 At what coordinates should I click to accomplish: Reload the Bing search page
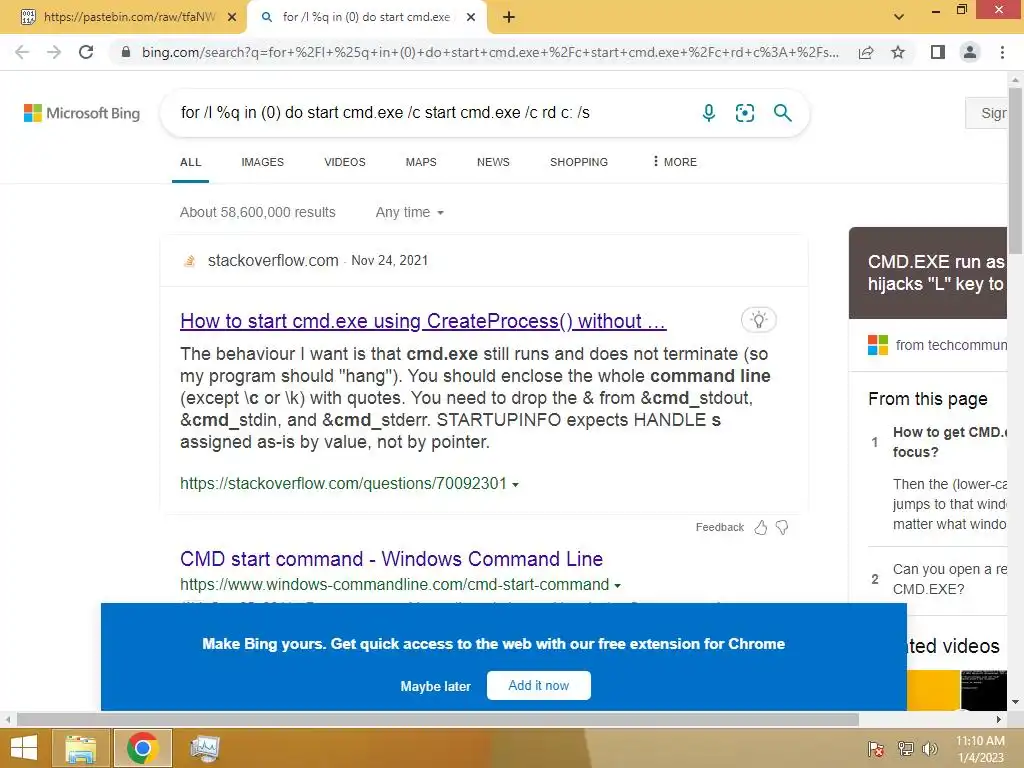point(86,52)
